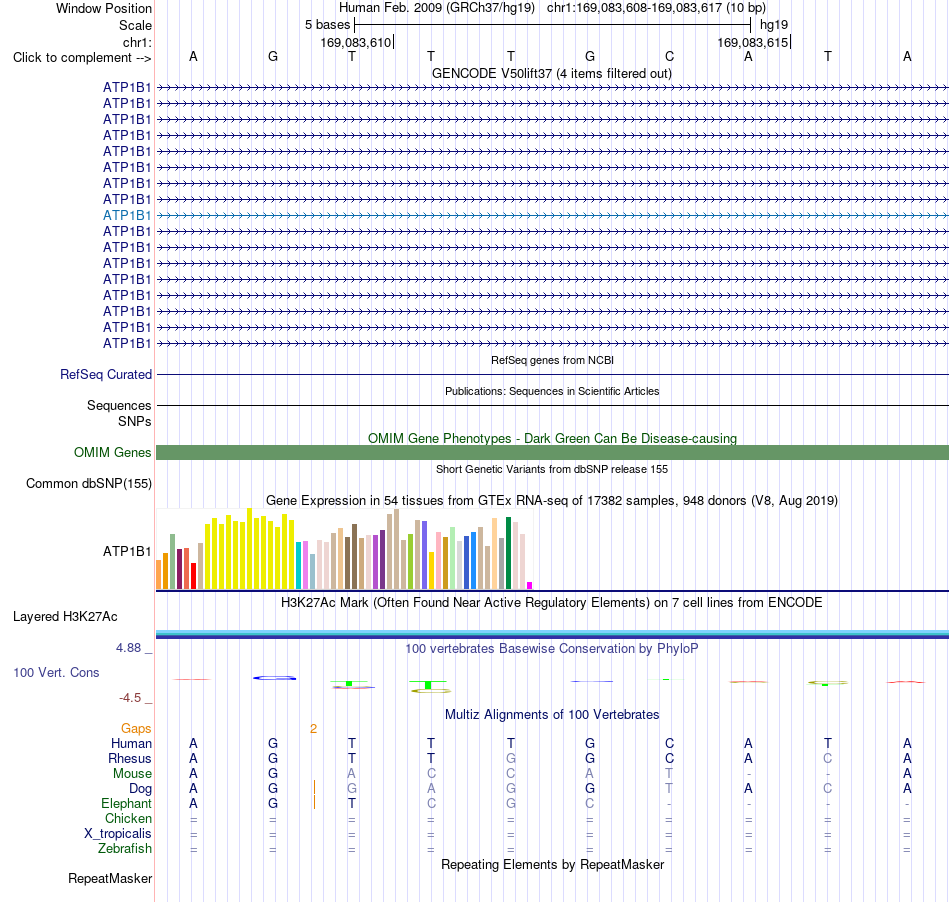Click the hg19 label beside the scale bar
Image resolution: width=950 pixels, height=902 pixels.
774,25
